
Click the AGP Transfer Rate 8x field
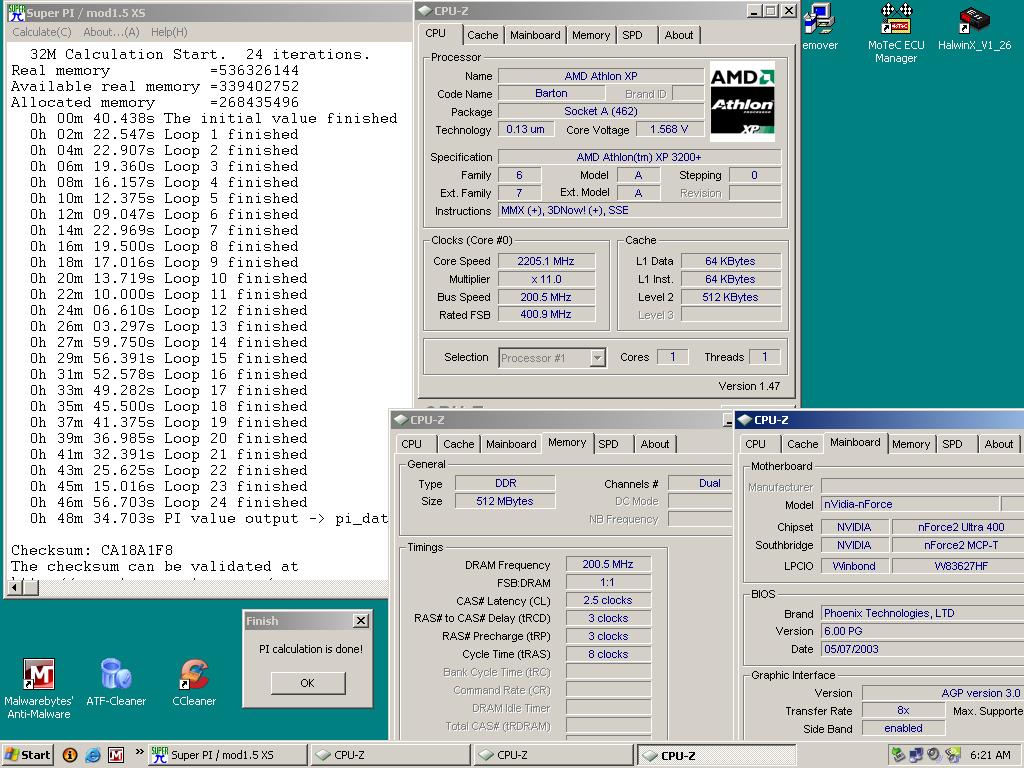click(x=903, y=711)
